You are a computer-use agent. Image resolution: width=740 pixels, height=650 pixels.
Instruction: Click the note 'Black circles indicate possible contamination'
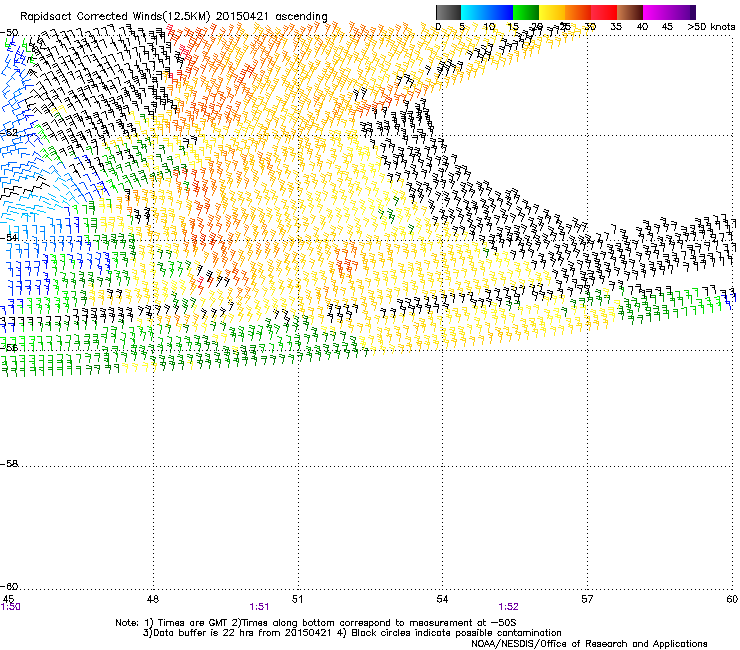click(456, 633)
